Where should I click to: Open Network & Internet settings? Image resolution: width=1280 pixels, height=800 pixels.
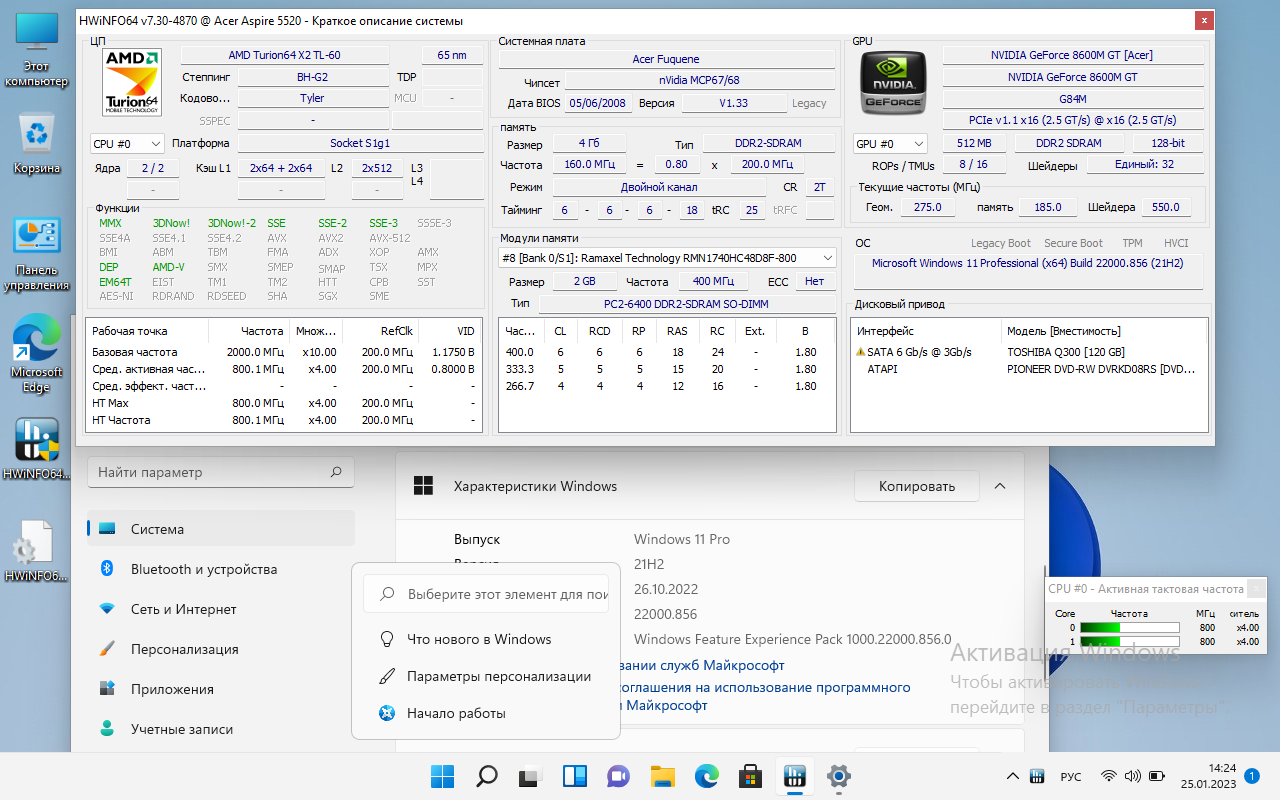(221, 609)
